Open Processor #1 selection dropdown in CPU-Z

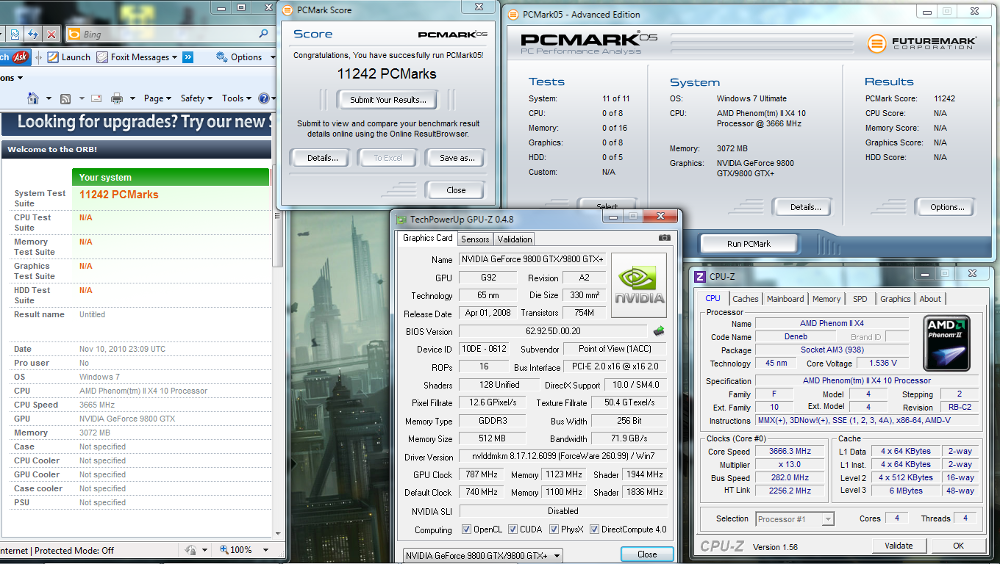[795, 519]
